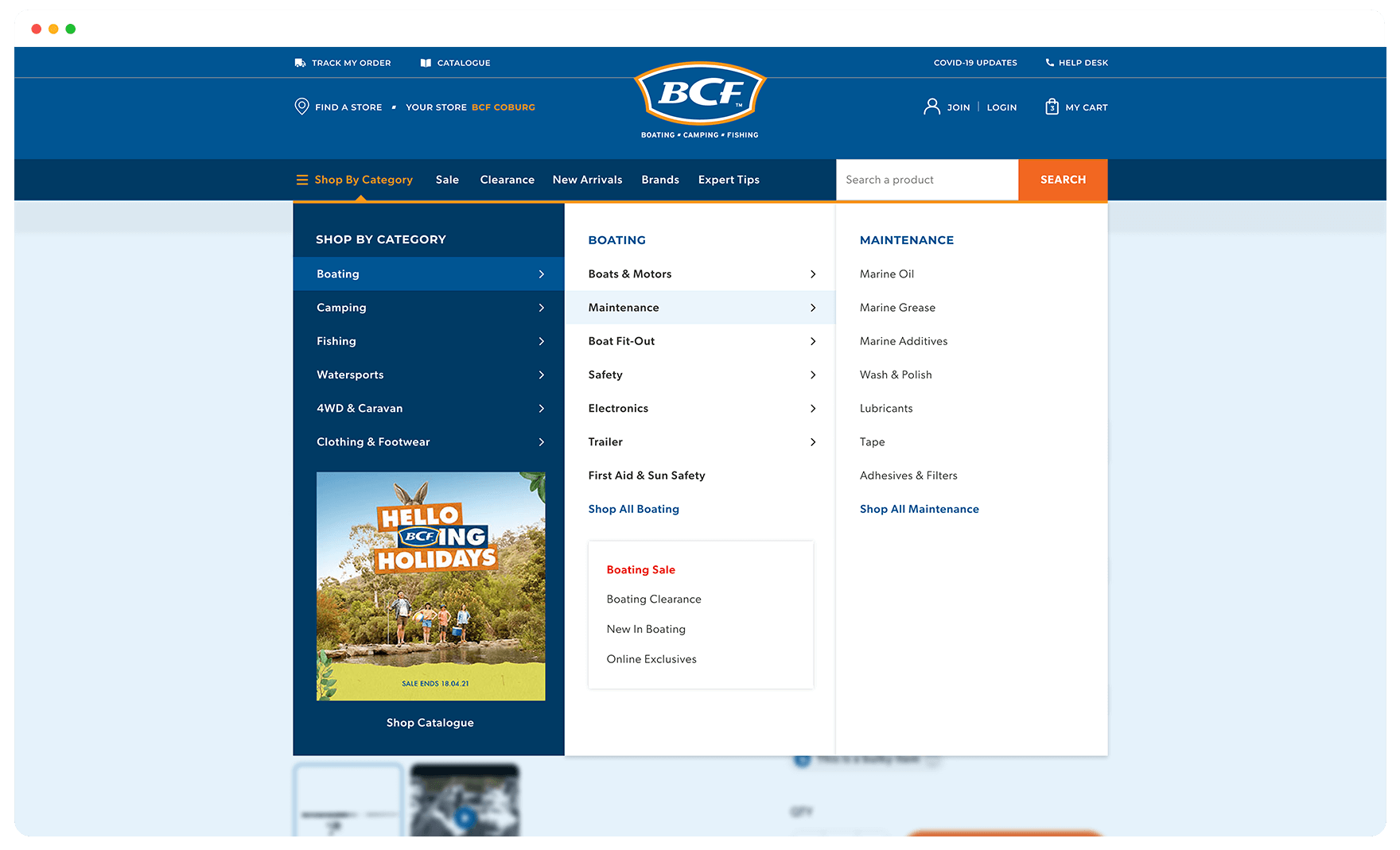Click the user profile icon next to Join
Image resolution: width=1400 pixels, height=850 pixels.
coord(931,107)
